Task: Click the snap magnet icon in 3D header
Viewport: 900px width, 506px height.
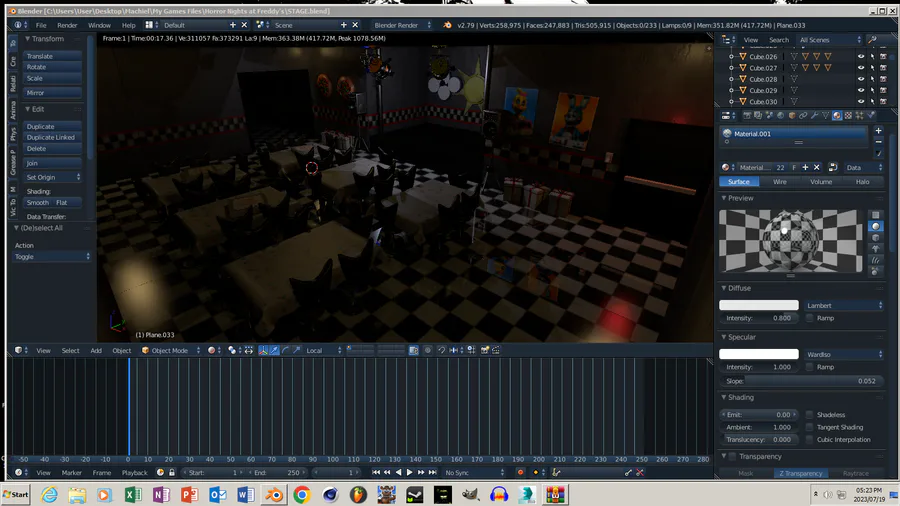Action: tap(442, 350)
